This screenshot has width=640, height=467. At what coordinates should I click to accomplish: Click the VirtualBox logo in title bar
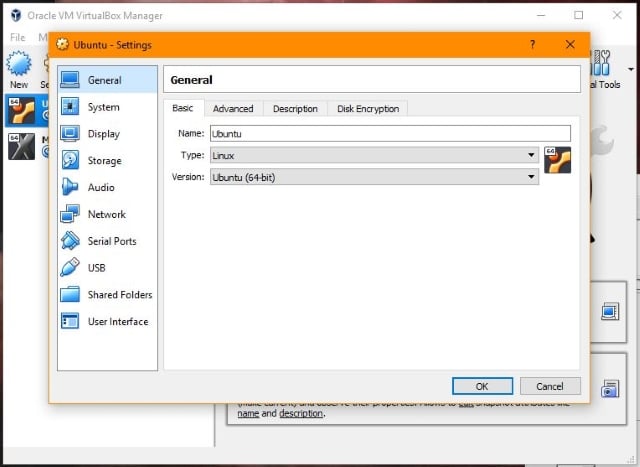click(16, 16)
